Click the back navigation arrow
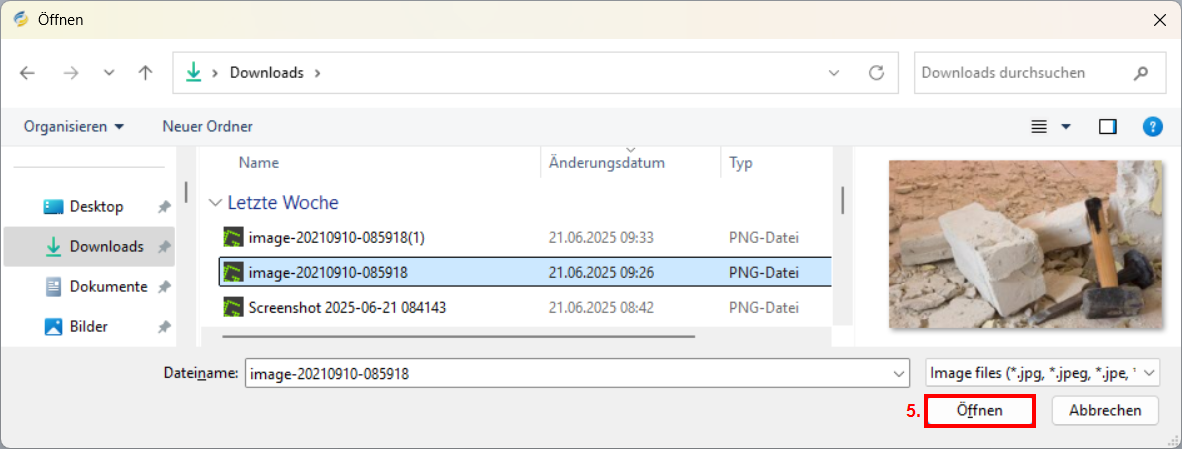The width and height of the screenshot is (1182, 449). tap(27, 73)
